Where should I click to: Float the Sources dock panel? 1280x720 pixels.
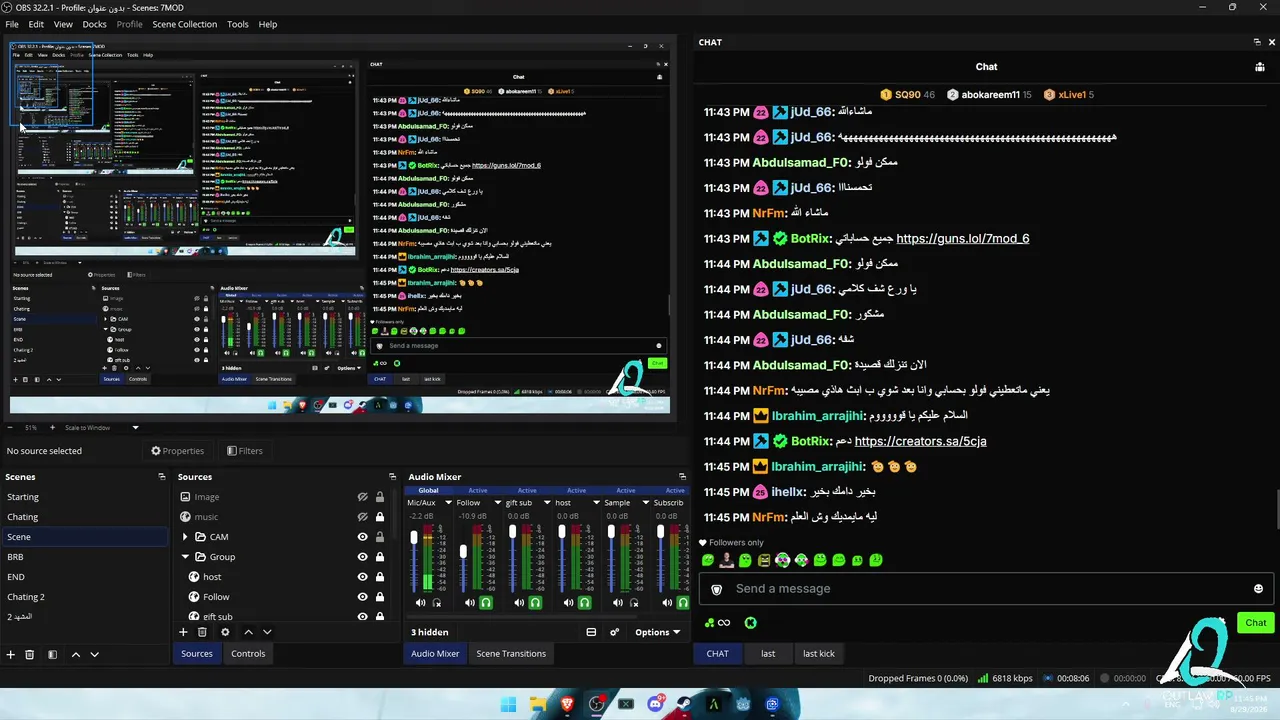click(x=392, y=477)
